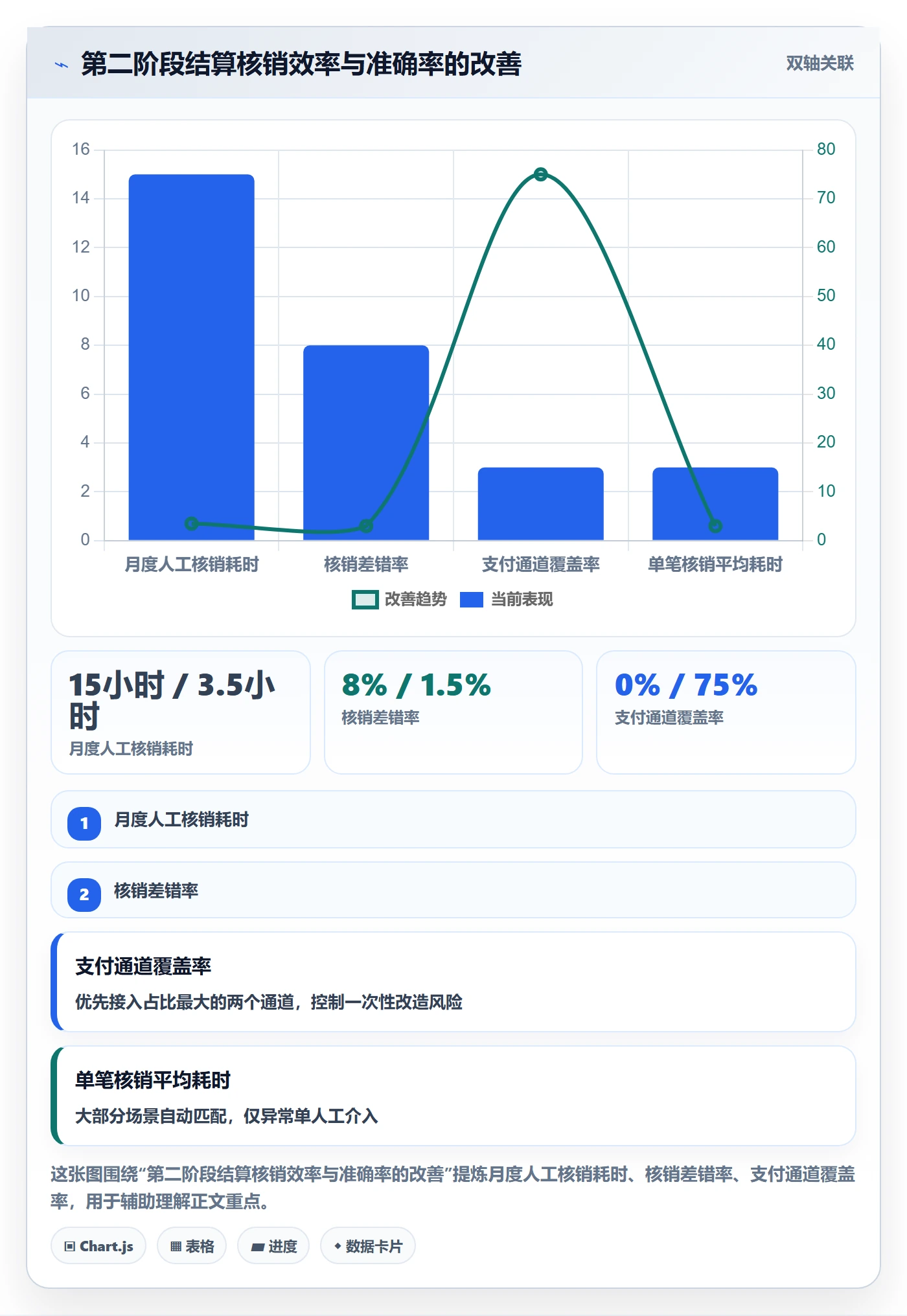
Task: Click the 0% / 75% metric card
Action: click(726, 712)
